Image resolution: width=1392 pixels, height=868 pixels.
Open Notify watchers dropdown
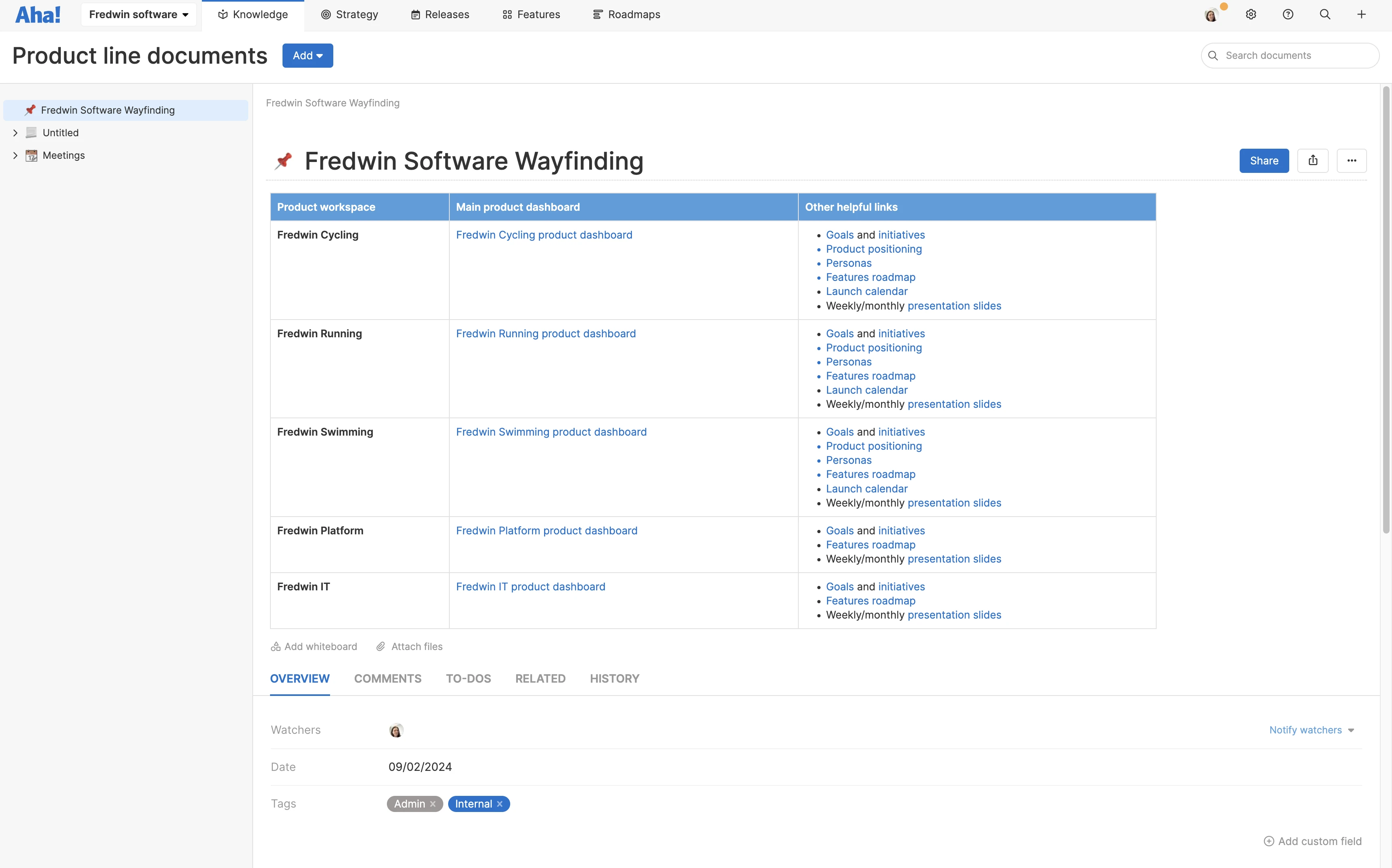[x=1311, y=730]
